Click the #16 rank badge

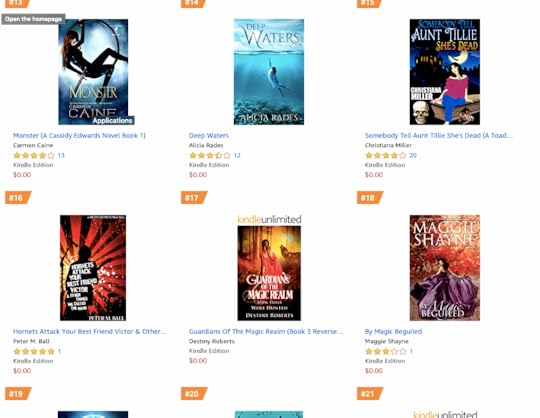click(x=18, y=198)
